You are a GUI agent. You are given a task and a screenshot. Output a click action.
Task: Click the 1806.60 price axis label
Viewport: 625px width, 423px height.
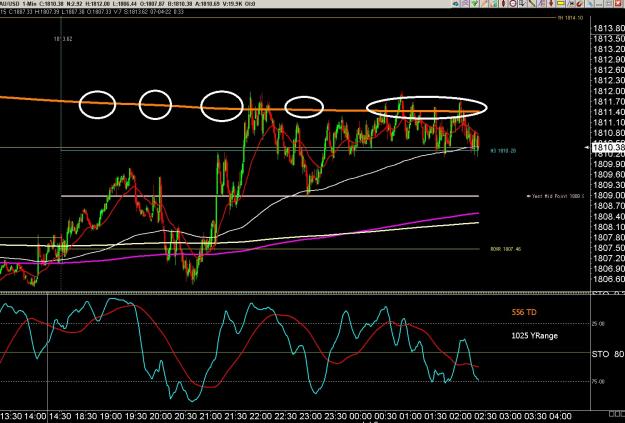pyautogui.click(x=609, y=279)
